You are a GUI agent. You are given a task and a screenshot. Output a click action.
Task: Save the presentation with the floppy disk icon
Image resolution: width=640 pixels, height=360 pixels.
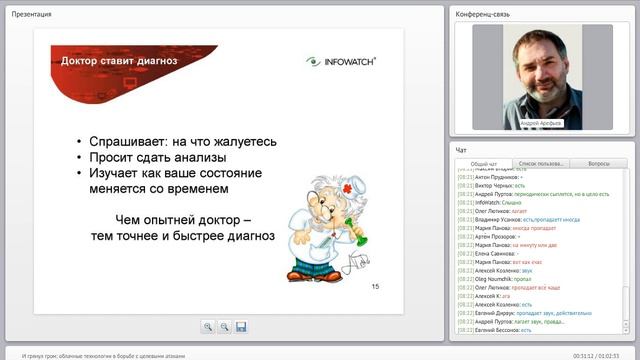pyautogui.click(x=241, y=327)
